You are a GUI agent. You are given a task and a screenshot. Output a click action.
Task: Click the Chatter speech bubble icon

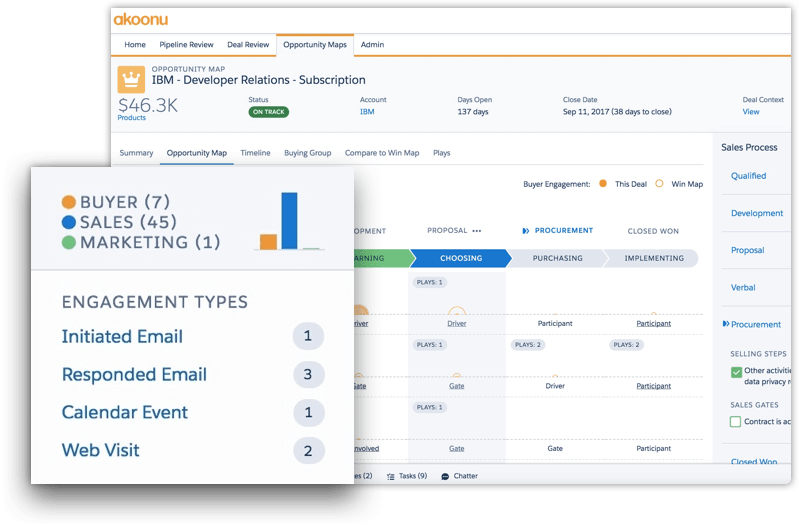(445, 477)
